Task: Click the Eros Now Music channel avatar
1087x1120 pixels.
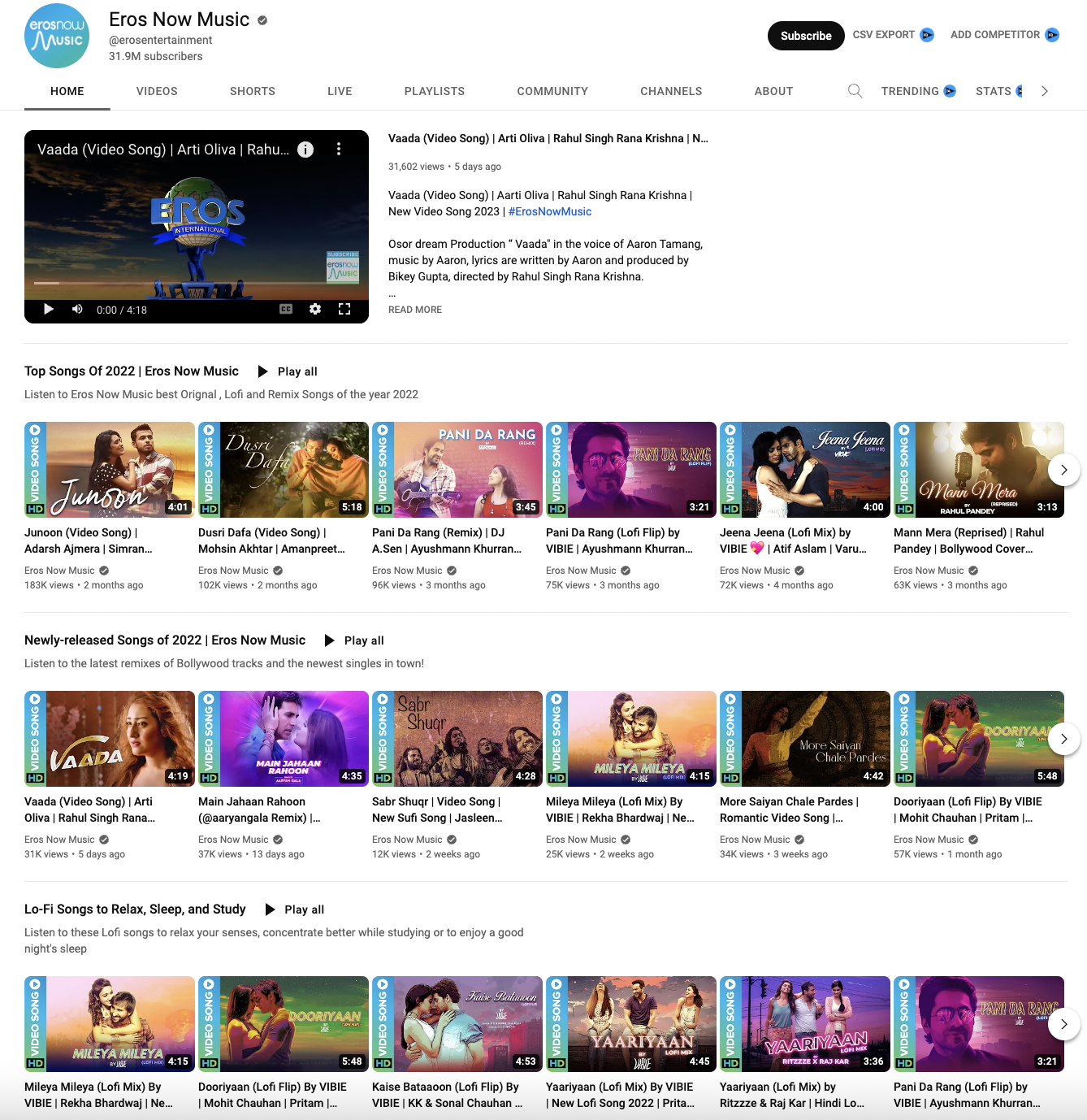Action: pyautogui.click(x=57, y=36)
